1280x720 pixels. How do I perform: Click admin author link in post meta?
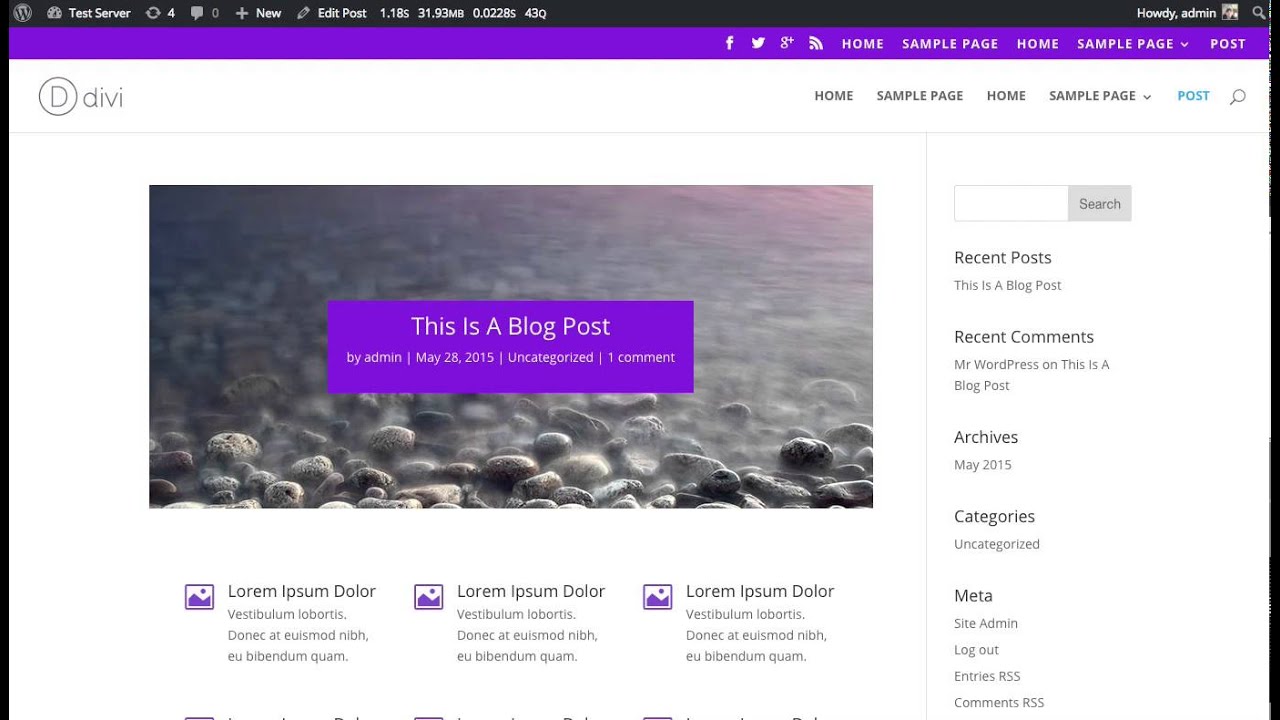pyautogui.click(x=383, y=357)
